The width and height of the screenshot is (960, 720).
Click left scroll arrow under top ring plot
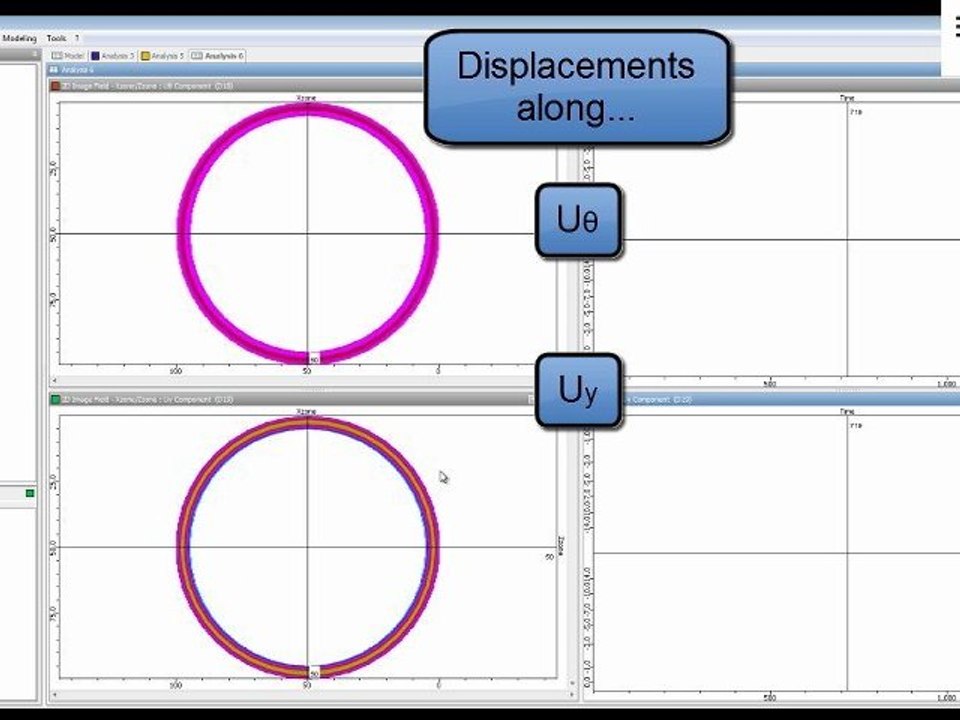tap(55, 381)
